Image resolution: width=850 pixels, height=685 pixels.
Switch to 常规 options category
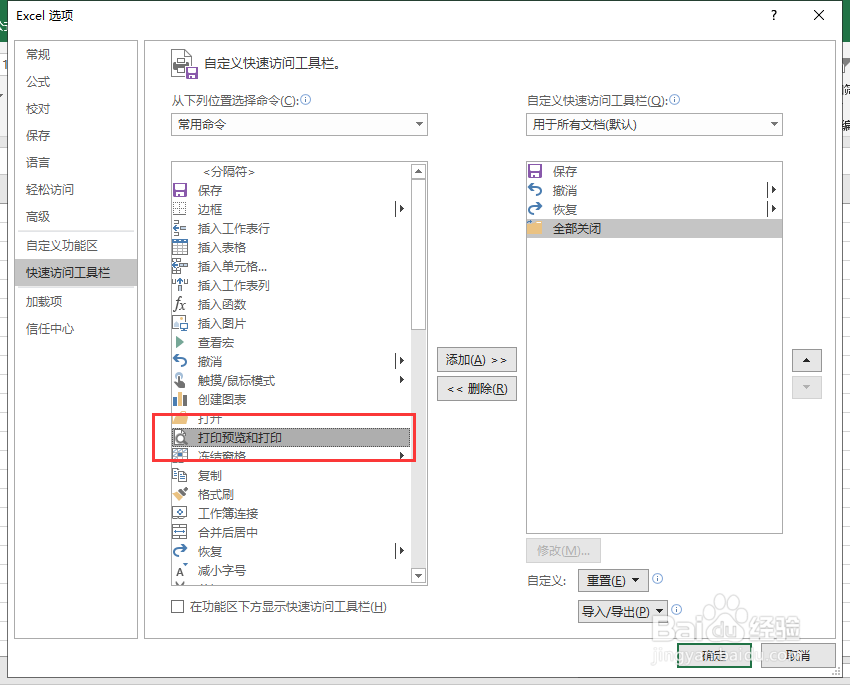76,54
